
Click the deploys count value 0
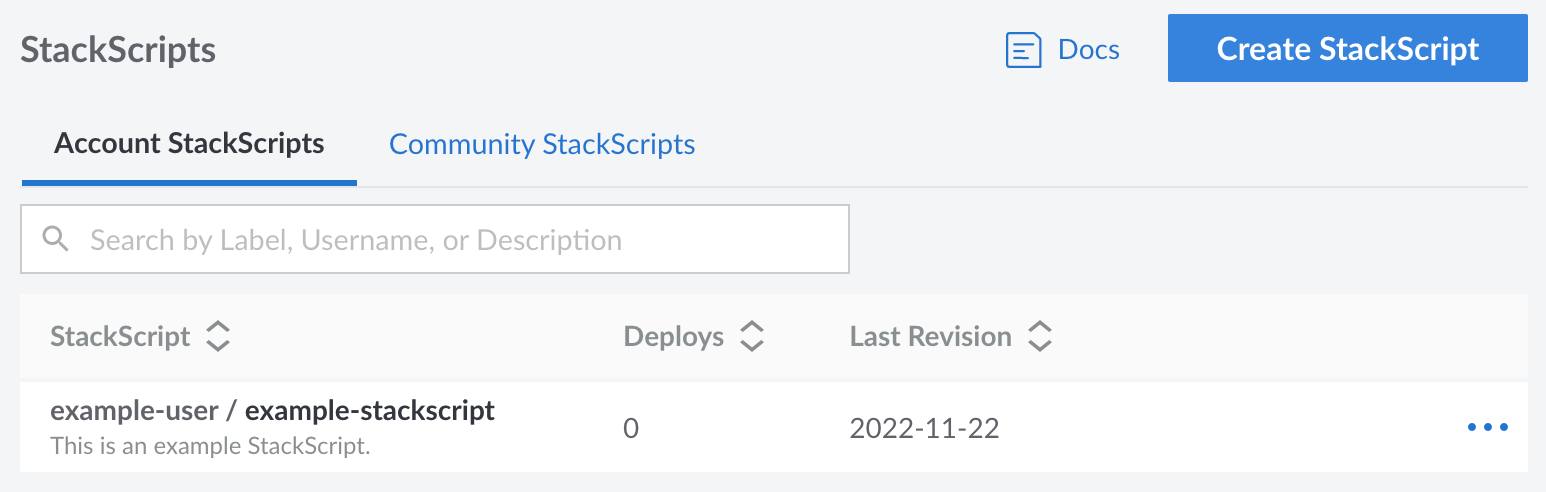631,429
